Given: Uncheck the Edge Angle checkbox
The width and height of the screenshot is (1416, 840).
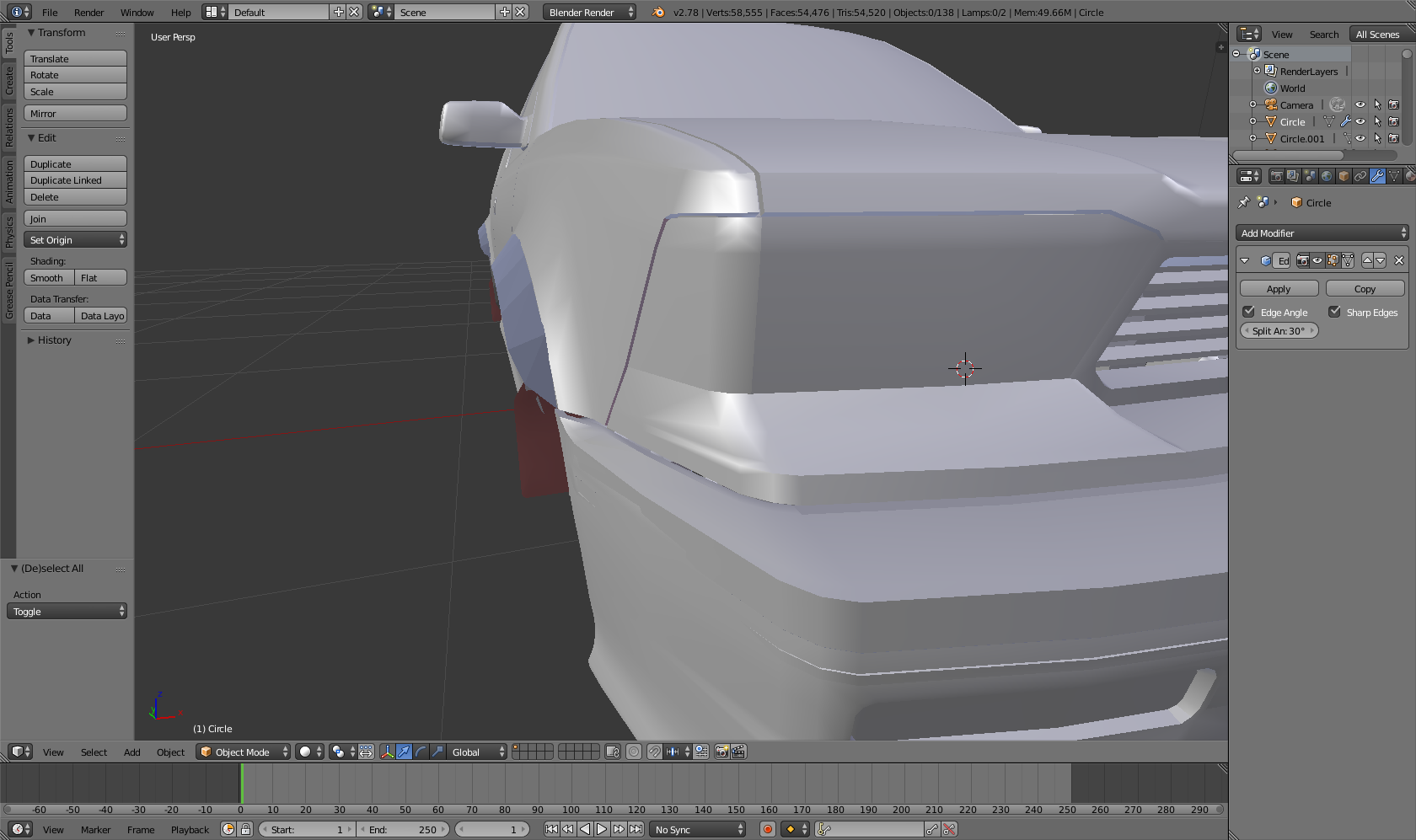Looking at the screenshot, I should coord(1249,312).
